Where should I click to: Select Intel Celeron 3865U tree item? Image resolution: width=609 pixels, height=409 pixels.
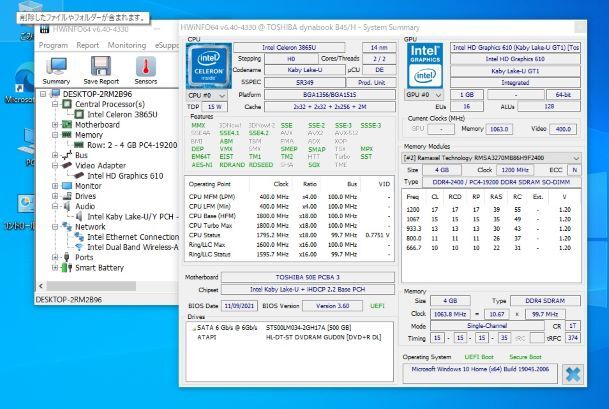click(x=122, y=114)
